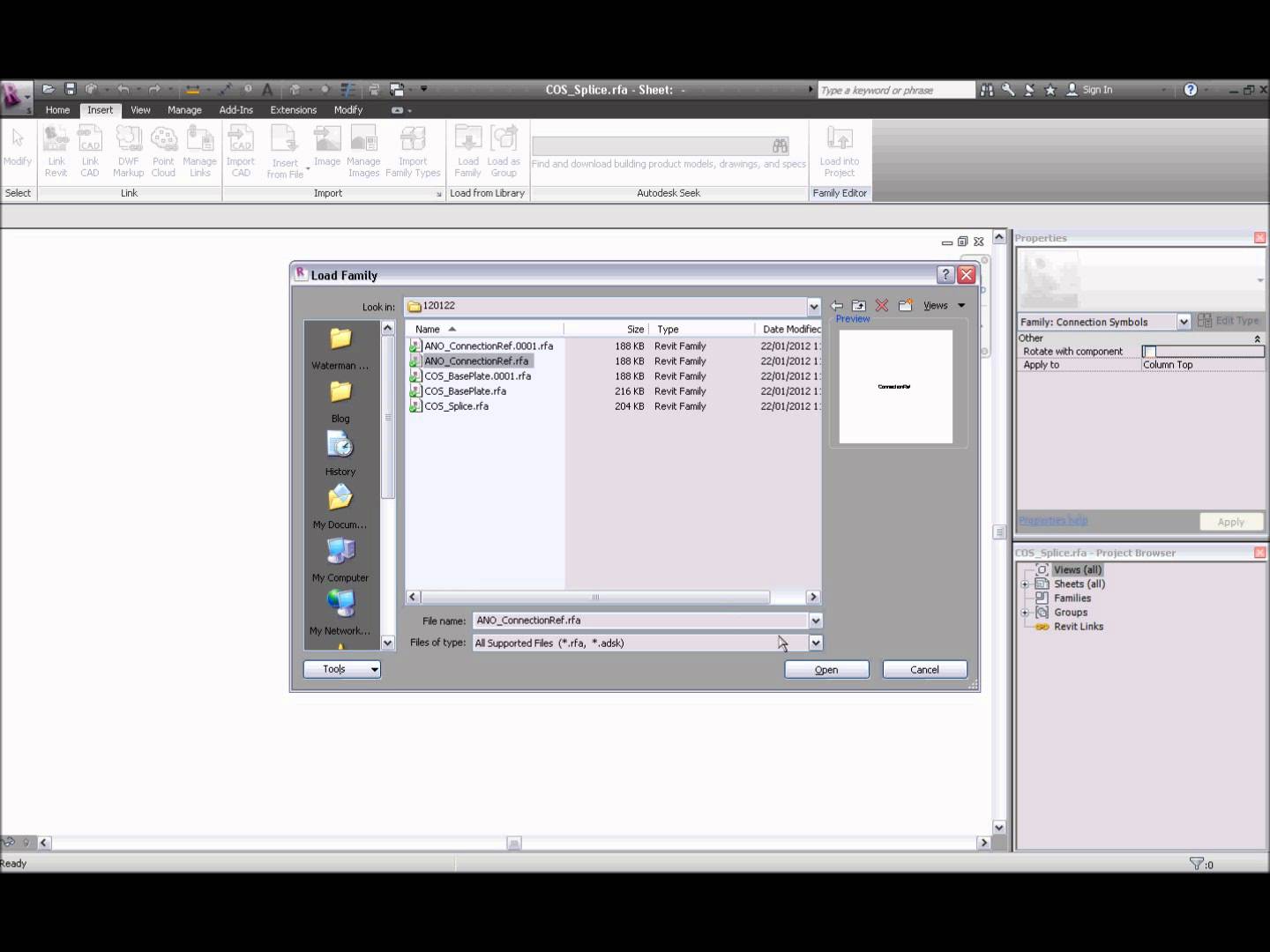This screenshot has height=952, width=1270.
Task: Click the back arrow in Load Family dialog
Action: click(x=837, y=306)
